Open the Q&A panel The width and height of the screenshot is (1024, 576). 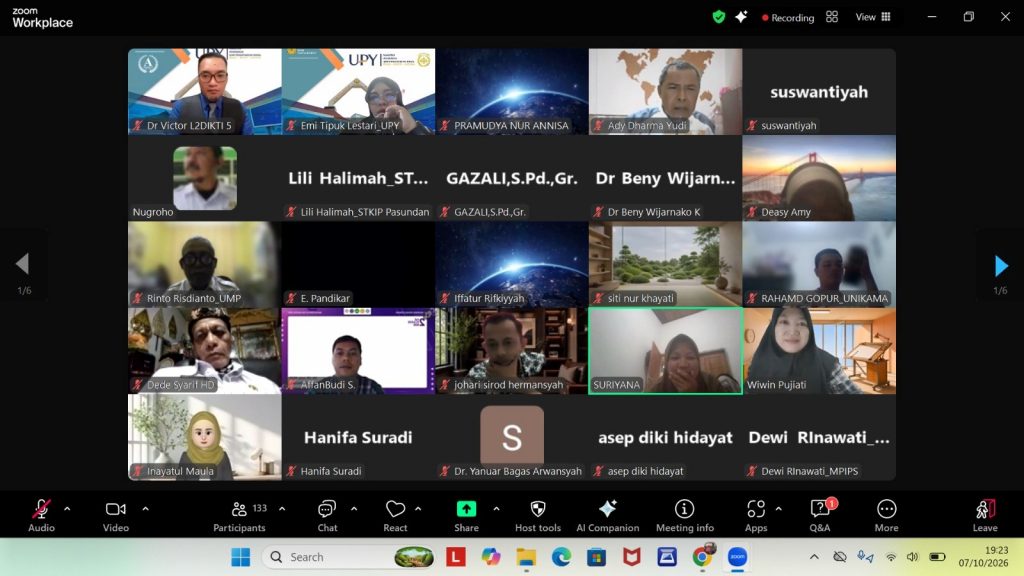(x=820, y=515)
